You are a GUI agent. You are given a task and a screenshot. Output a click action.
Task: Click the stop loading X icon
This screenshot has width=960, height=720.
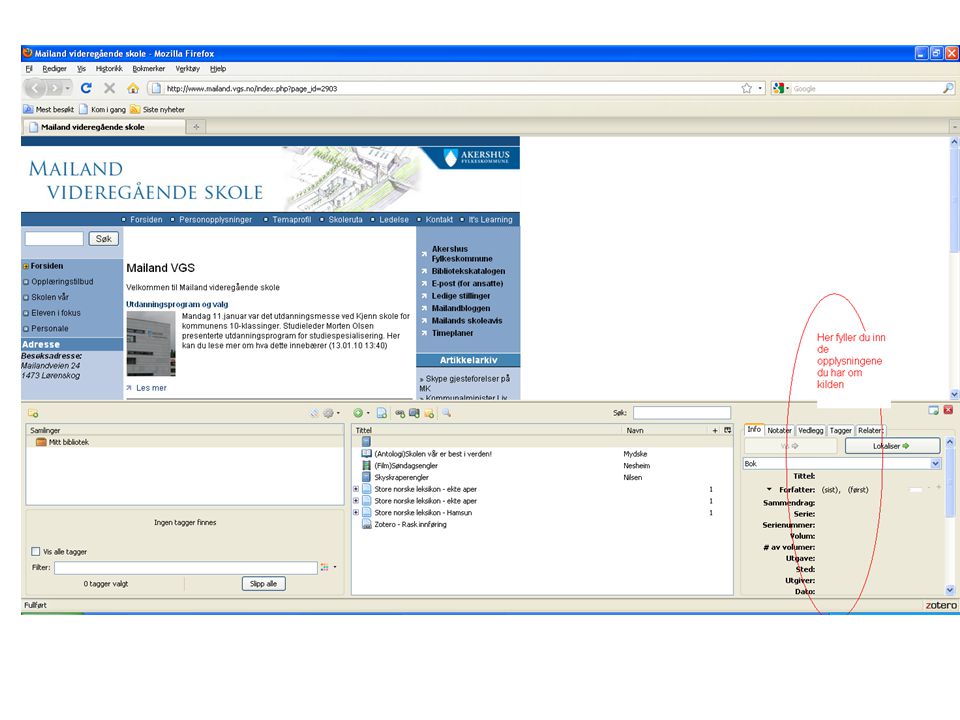[110, 88]
